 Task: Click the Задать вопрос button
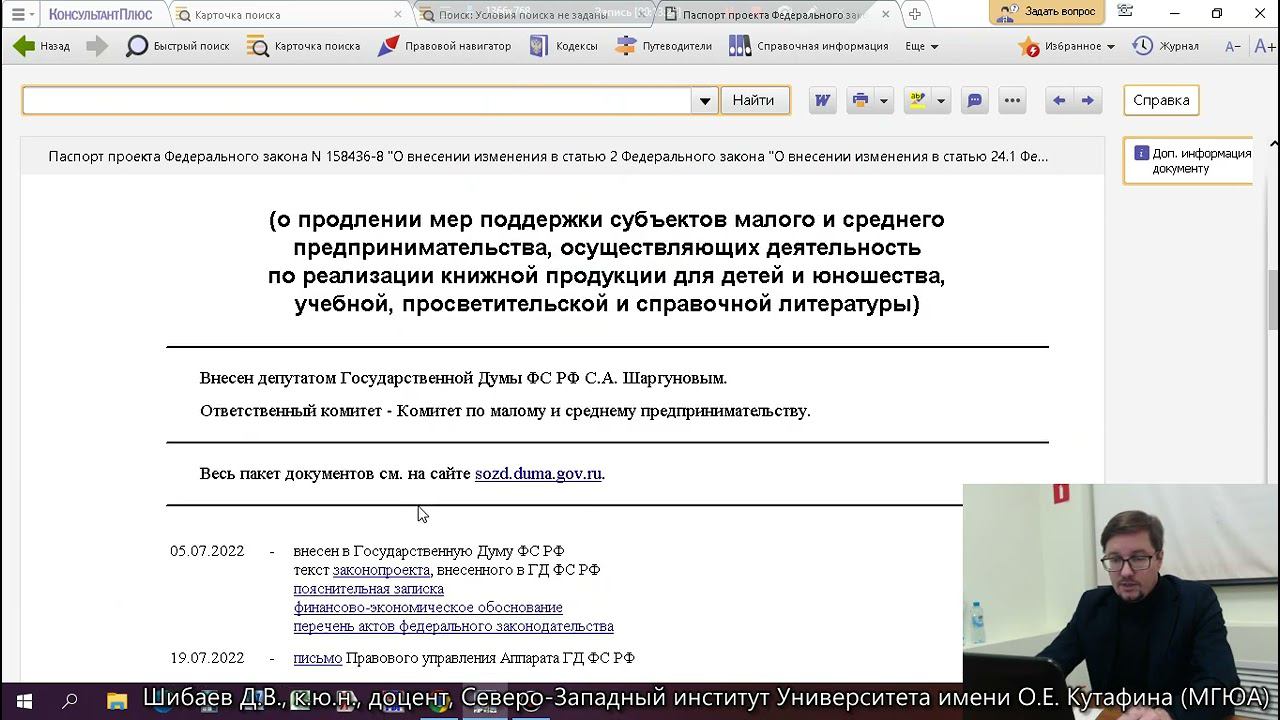click(1047, 12)
